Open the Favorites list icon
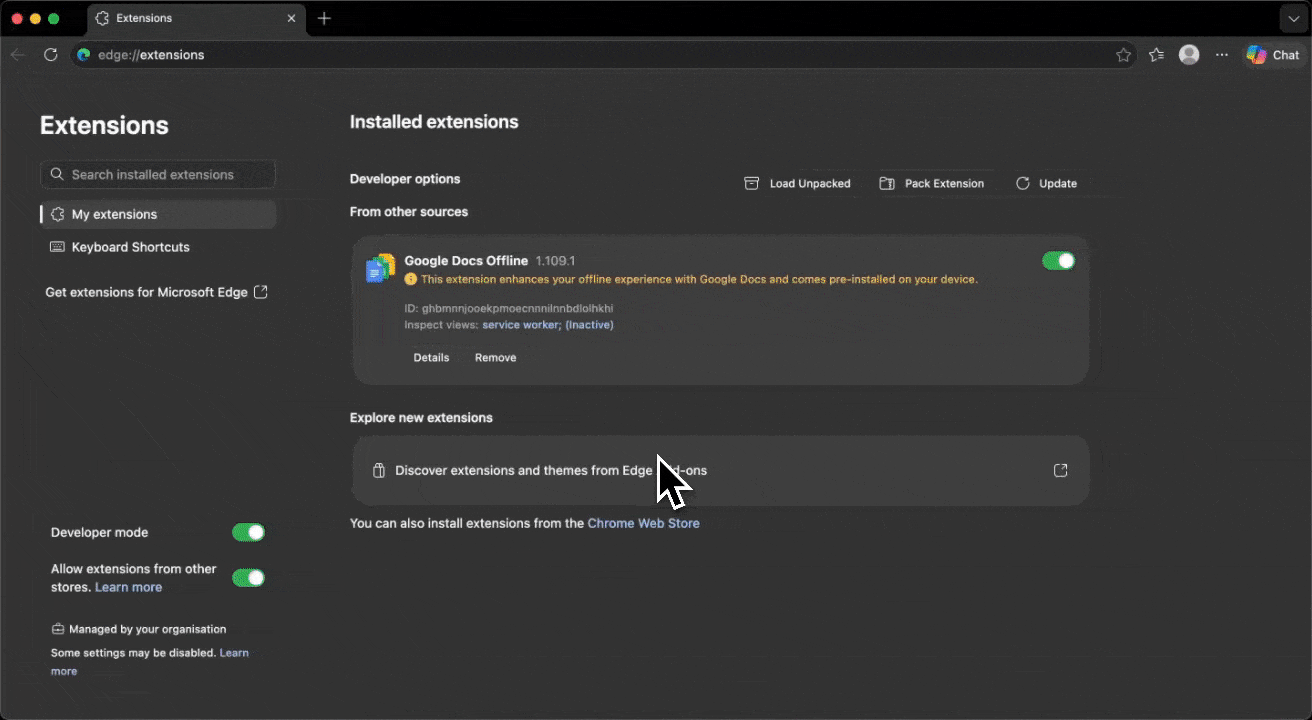 (x=1157, y=55)
